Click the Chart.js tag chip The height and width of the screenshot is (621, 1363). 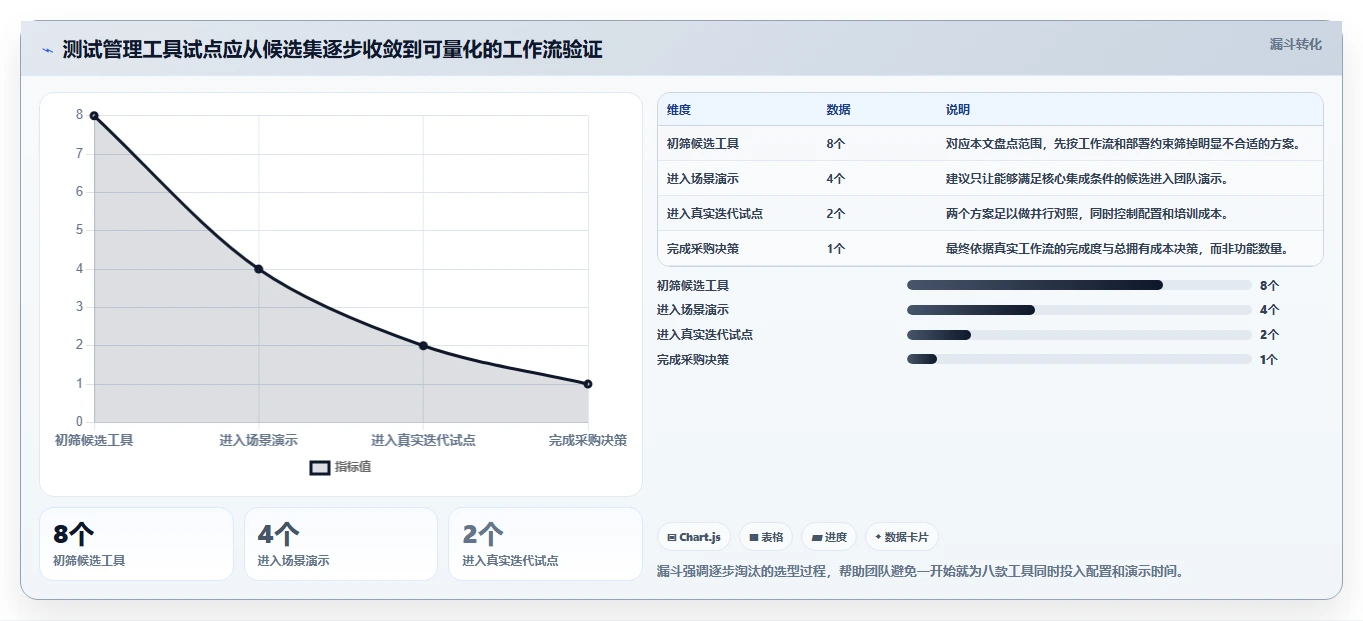[694, 537]
